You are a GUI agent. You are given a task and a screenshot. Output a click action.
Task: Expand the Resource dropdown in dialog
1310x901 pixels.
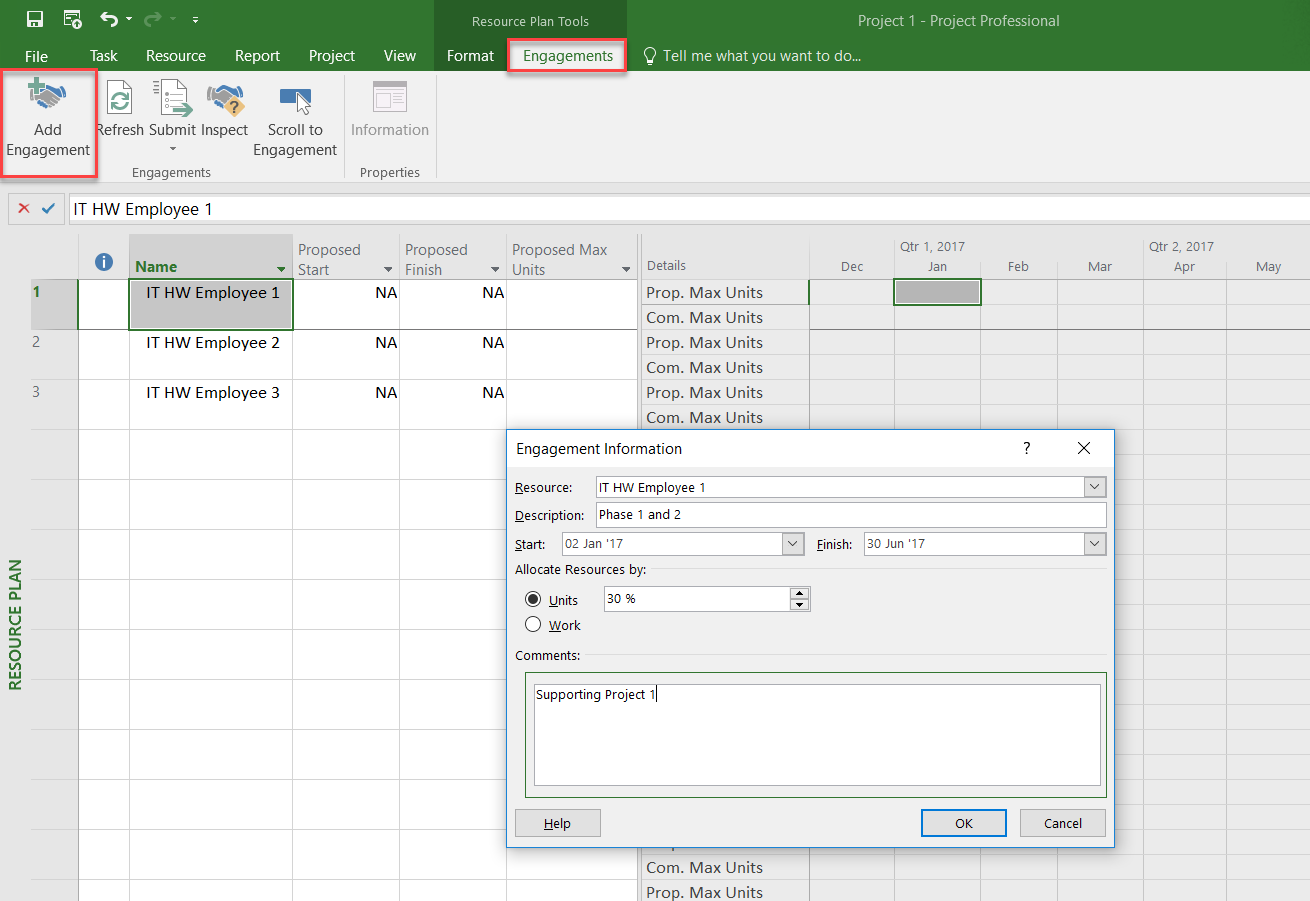click(x=1095, y=487)
